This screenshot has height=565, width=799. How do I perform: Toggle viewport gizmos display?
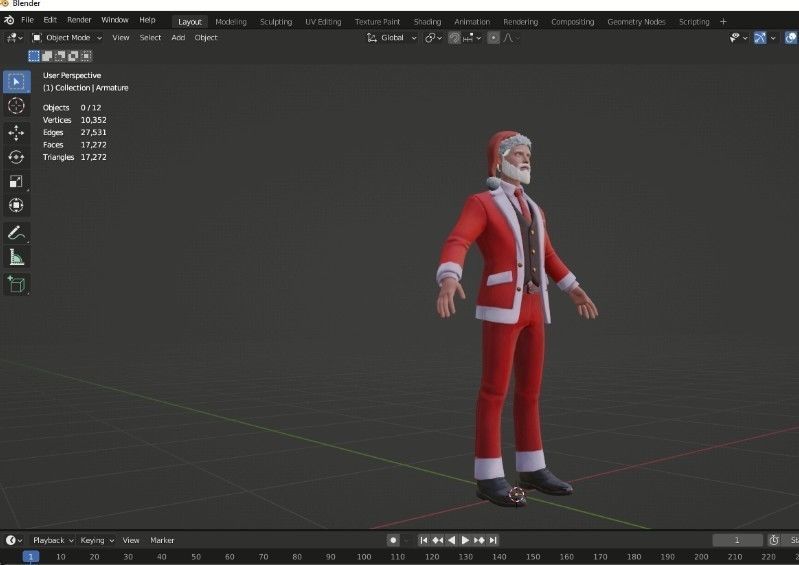[x=760, y=38]
